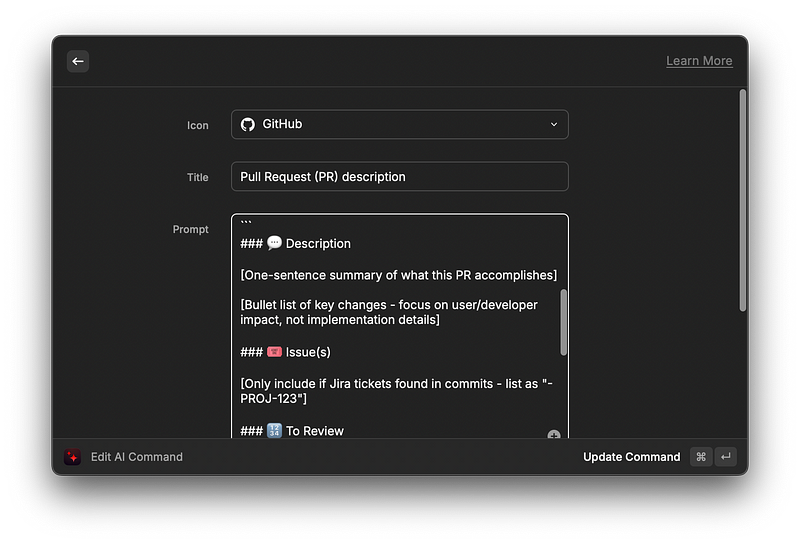The image size is (800, 544).
Task: Click the one-sentence summary line in the prompt
Action: click(x=398, y=275)
